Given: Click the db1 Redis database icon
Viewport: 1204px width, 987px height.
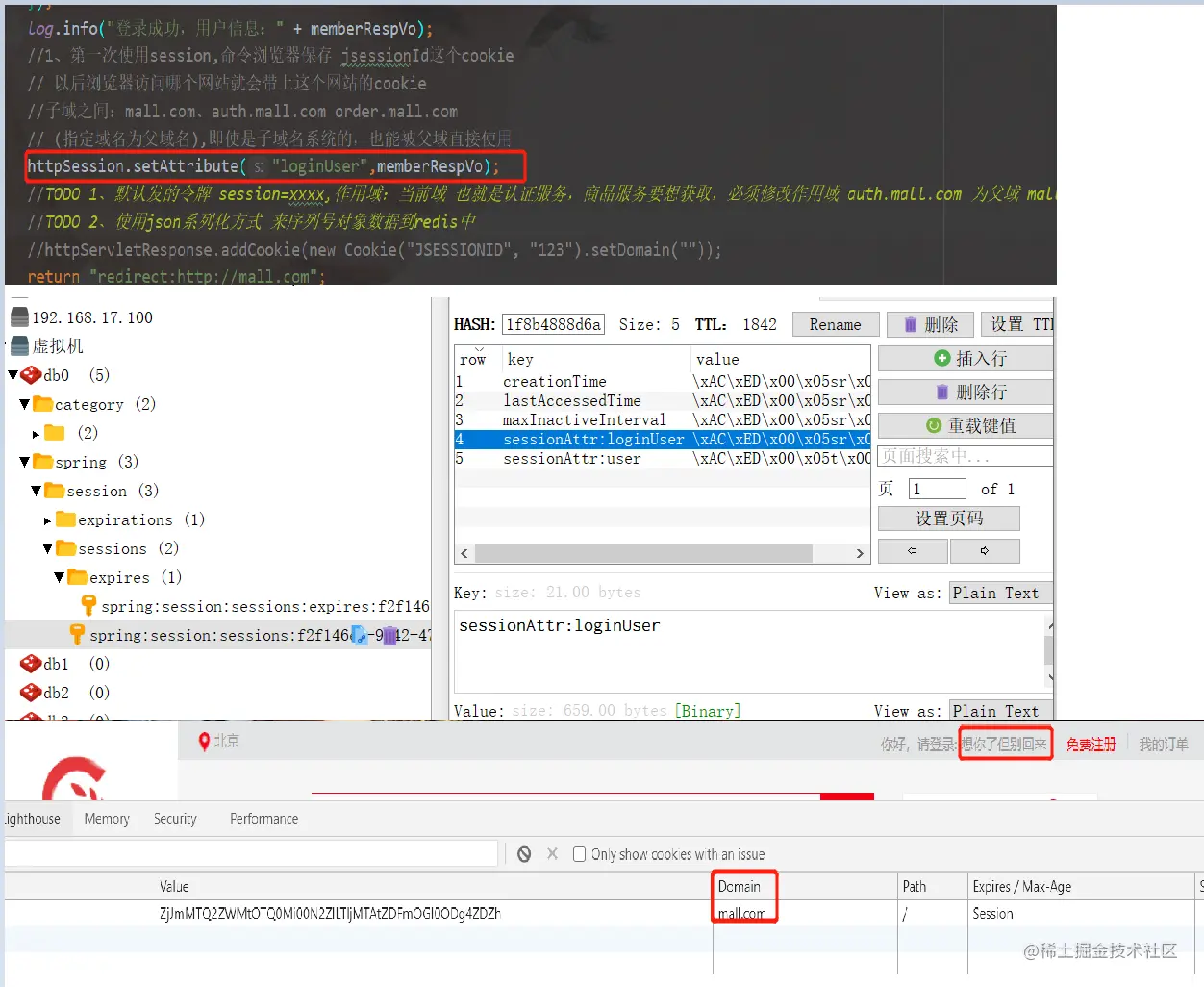Looking at the screenshot, I should pyautogui.click(x=31, y=664).
